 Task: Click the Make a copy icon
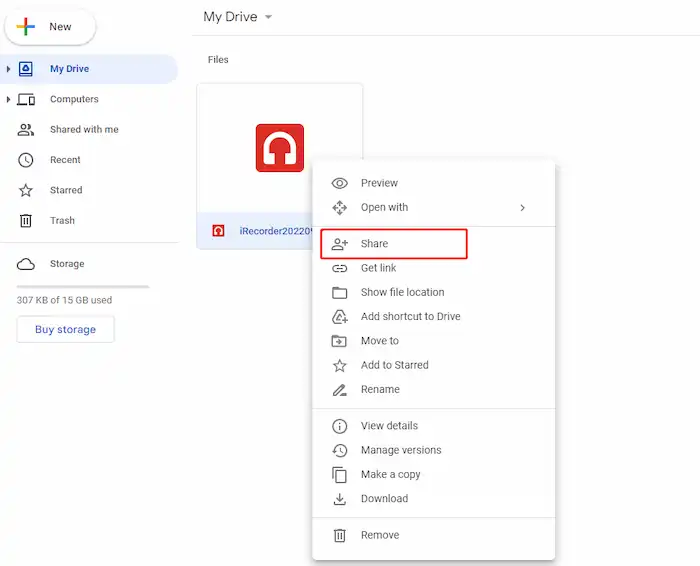point(339,475)
